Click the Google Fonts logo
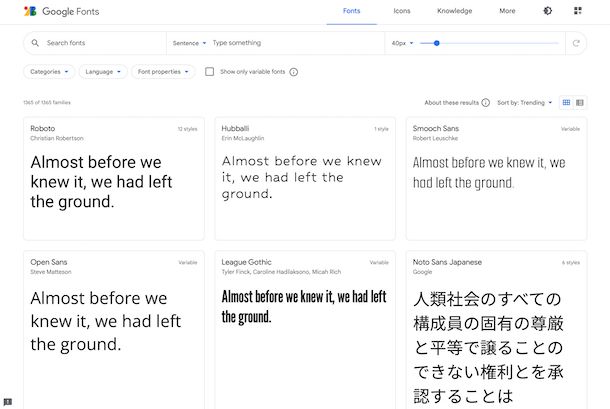The image size is (610, 409). (61, 11)
